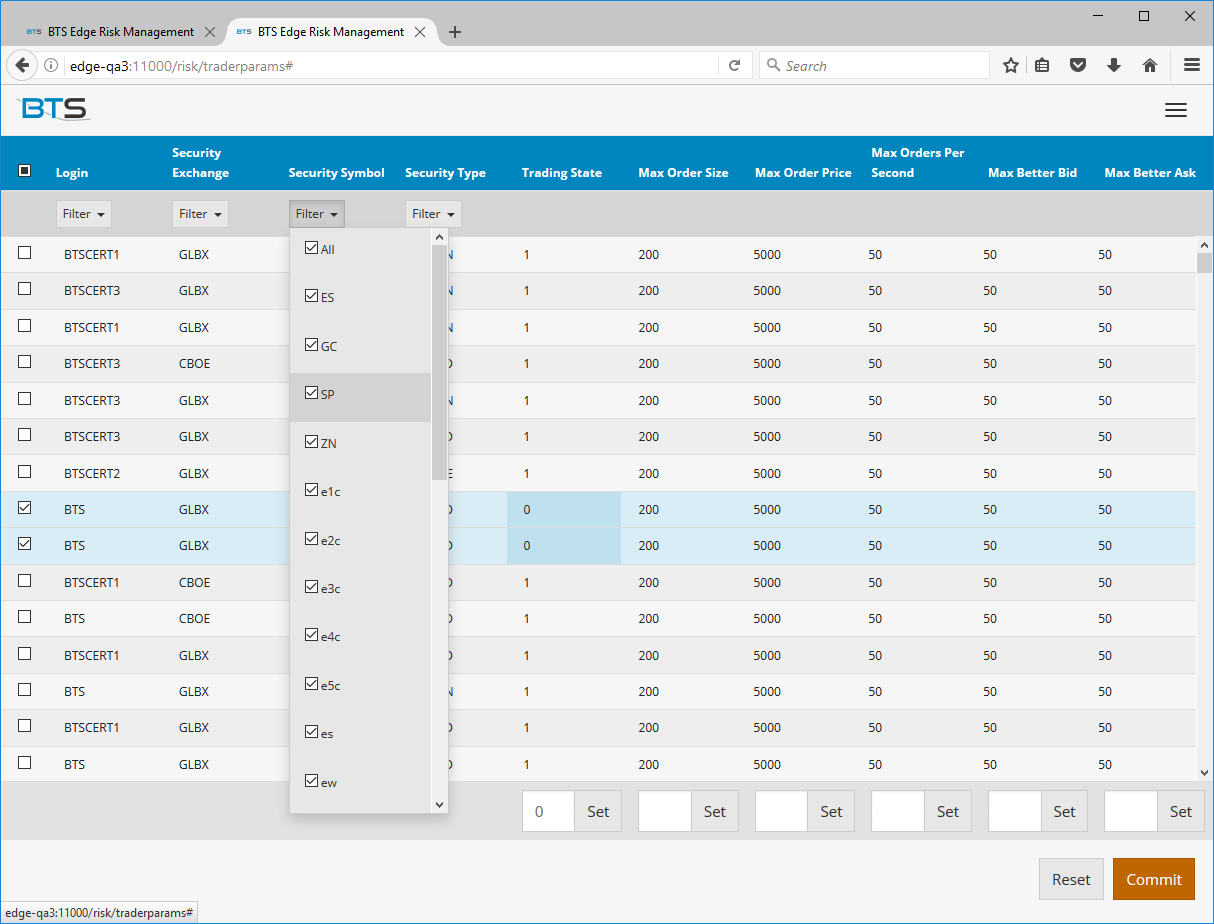1214x924 pixels.
Task: Bookmark this page with star icon
Action: pos(1010,65)
